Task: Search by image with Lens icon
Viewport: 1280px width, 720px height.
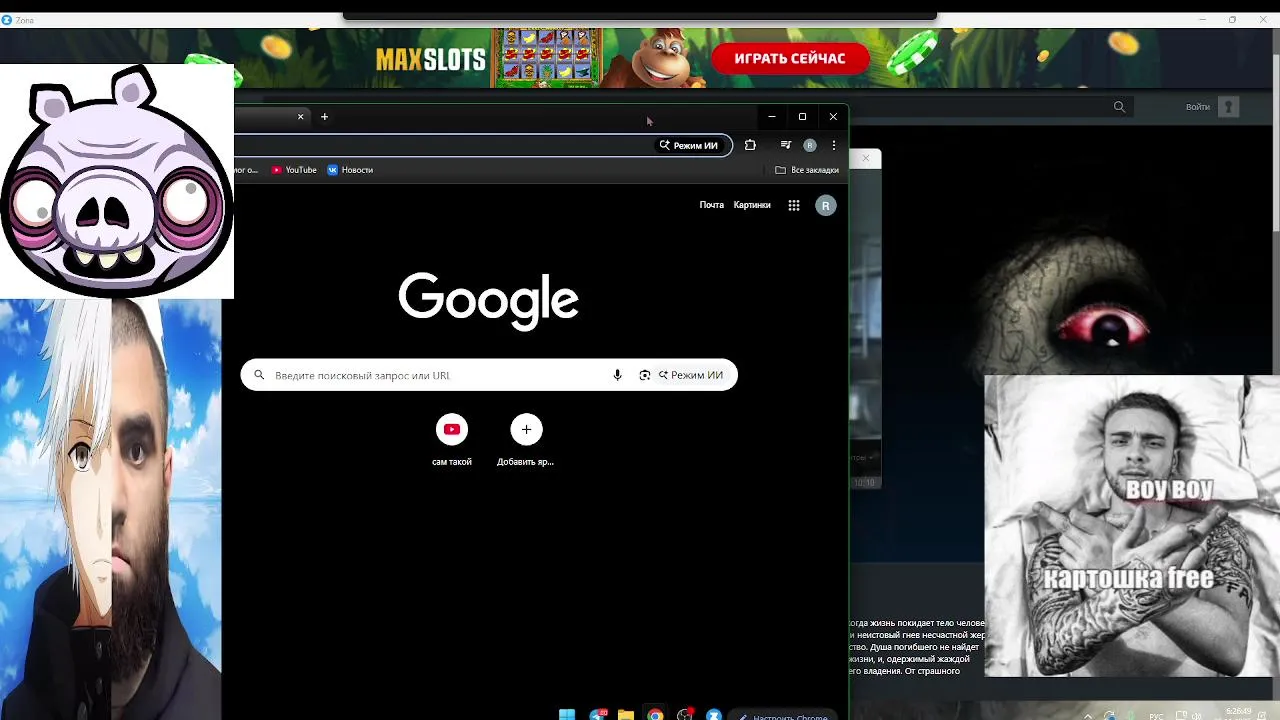Action: click(x=645, y=375)
